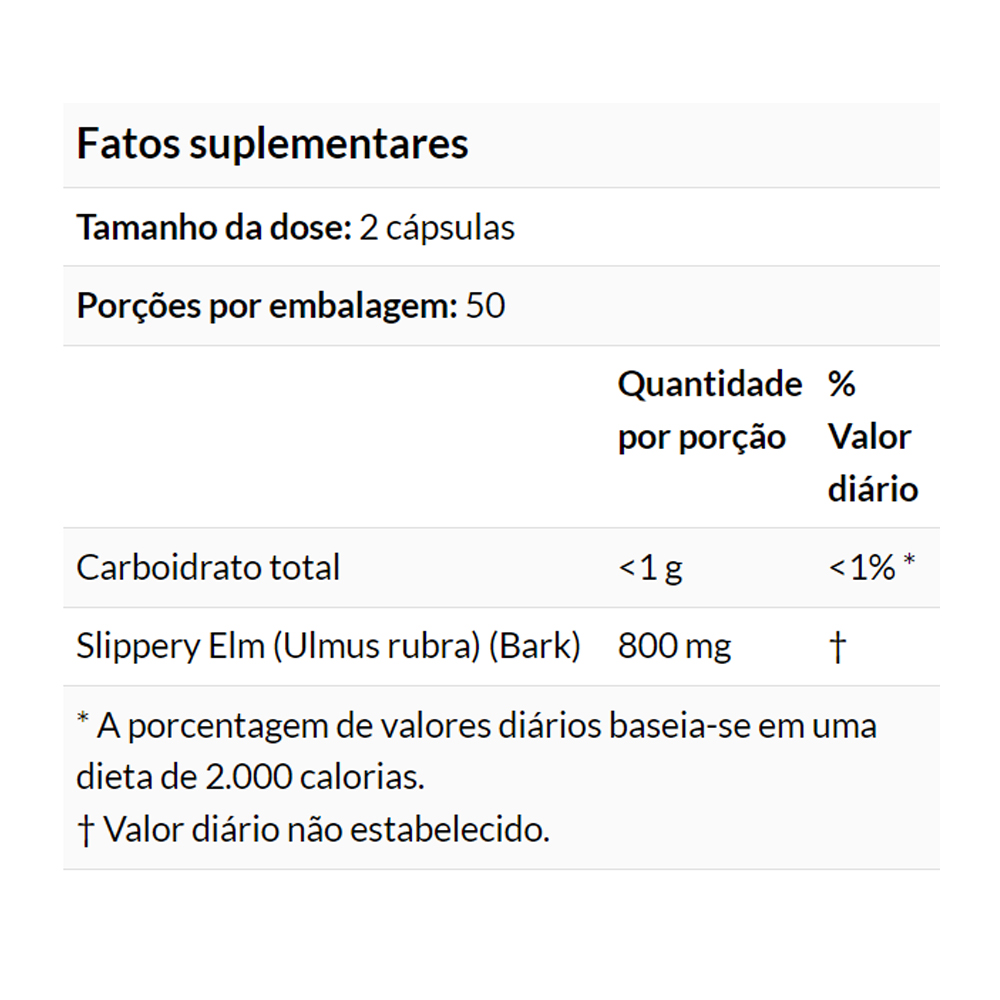This screenshot has width=1000, height=1000.
Task: Select the 'Porções por embalagem:' label
Action: pos(267,305)
